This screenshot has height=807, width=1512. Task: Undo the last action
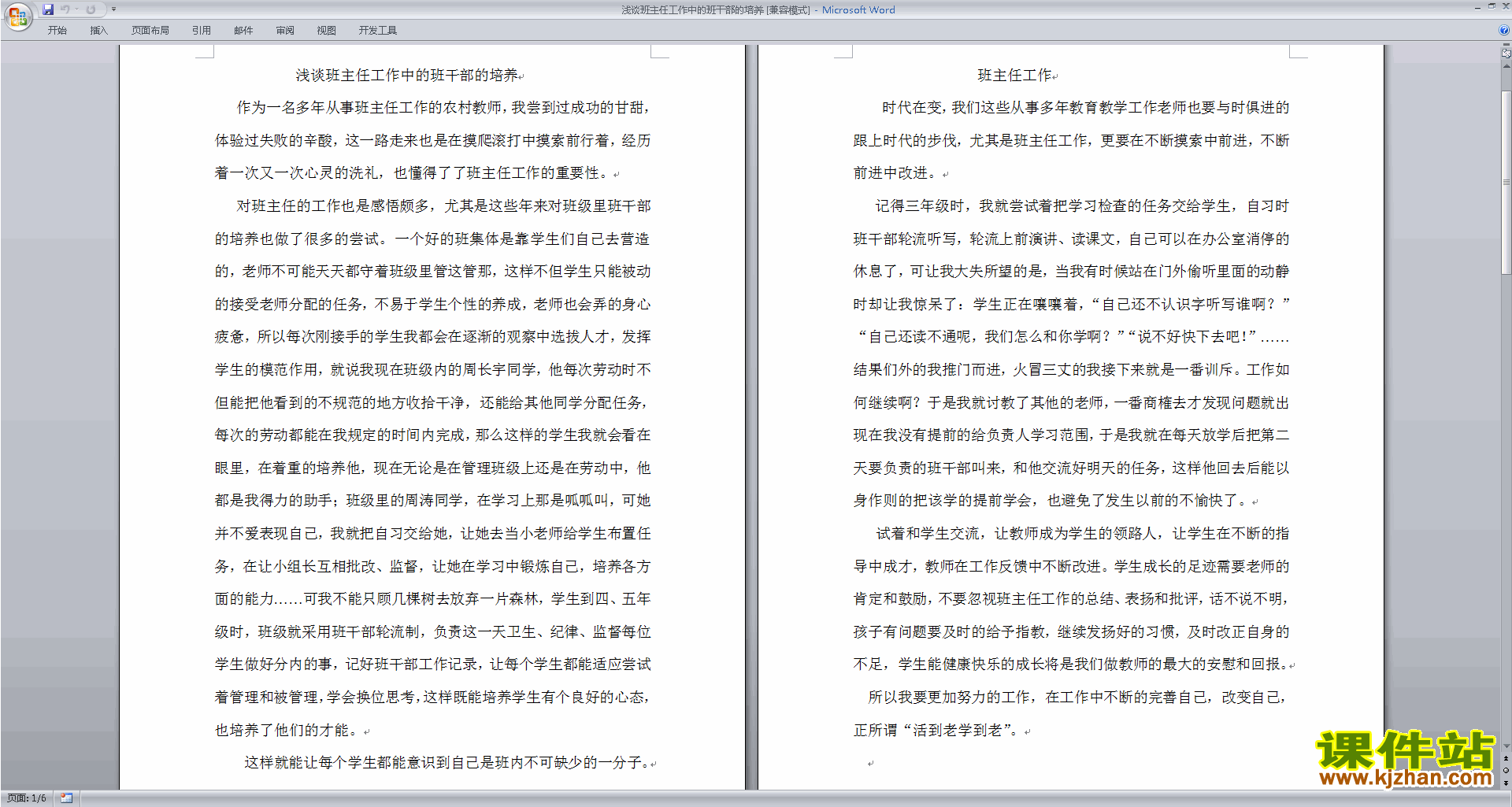[x=65, y=9]
